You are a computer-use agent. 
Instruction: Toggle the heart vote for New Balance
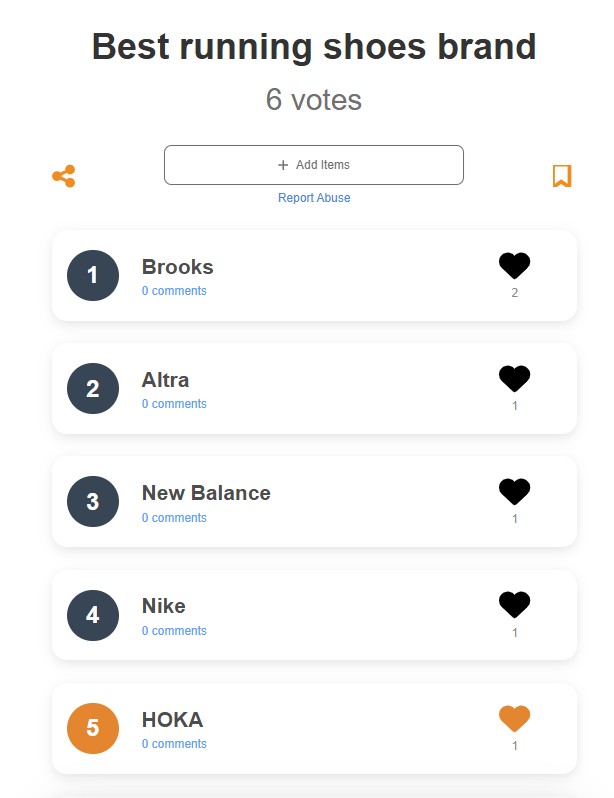514,491
